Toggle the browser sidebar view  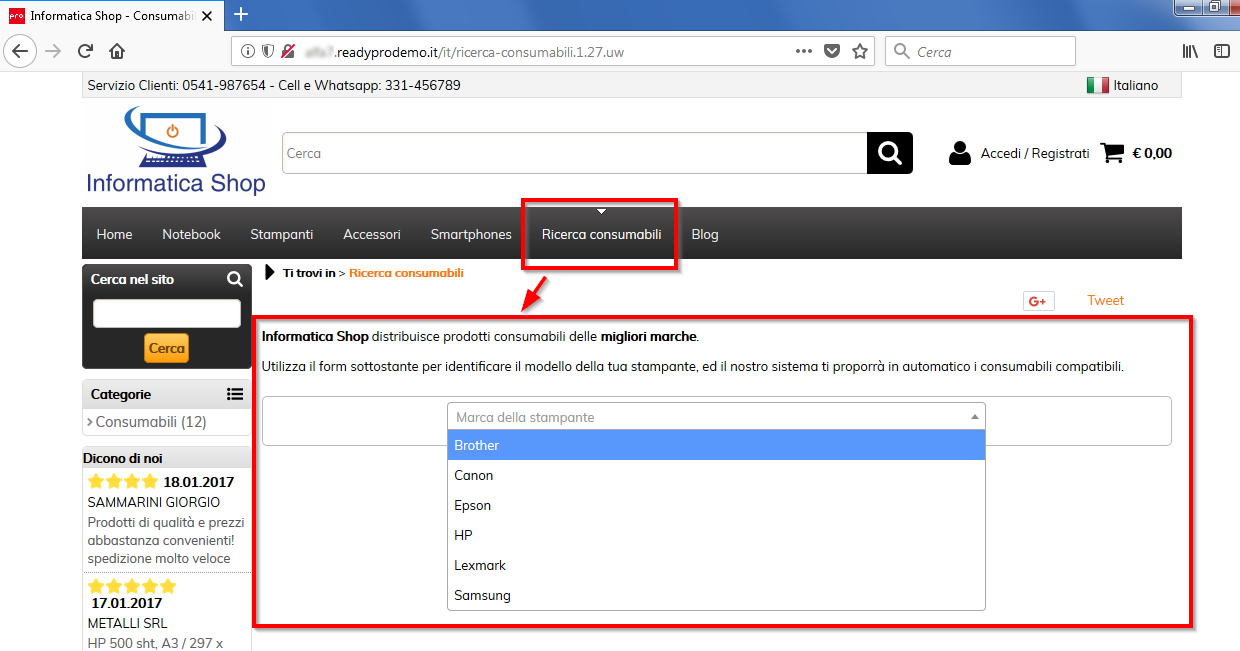pos(1221,52)
